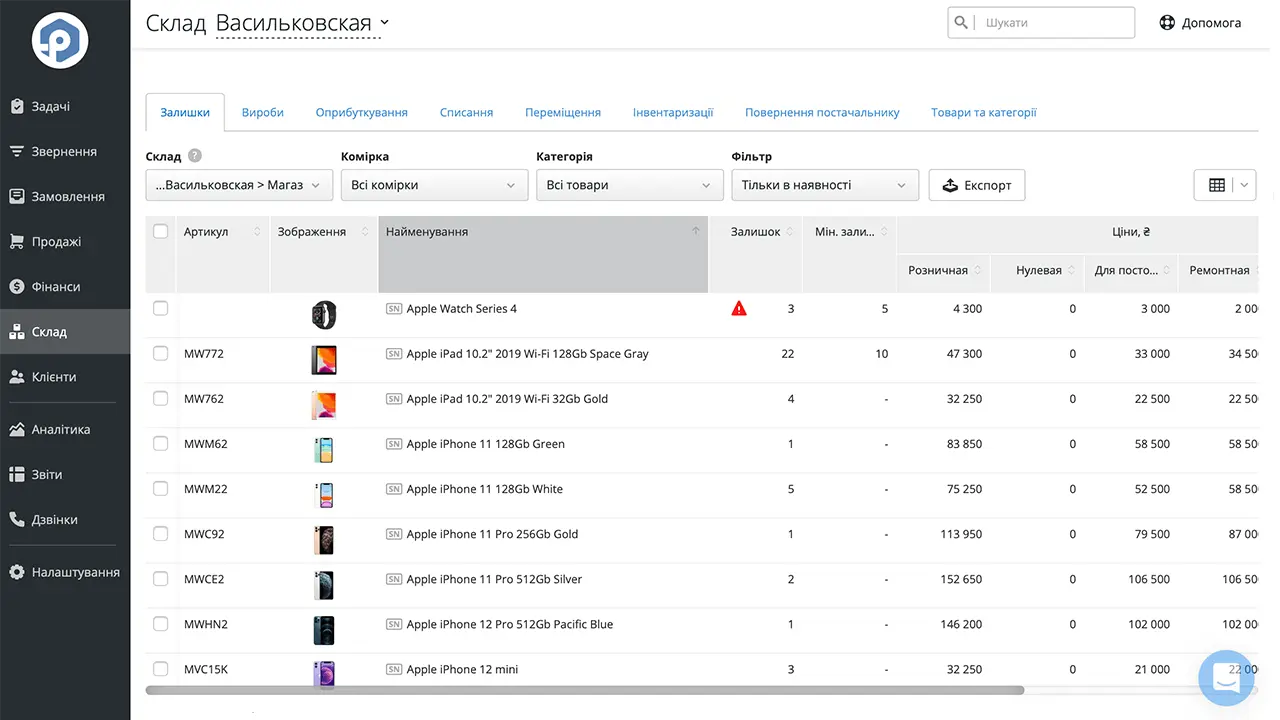Open the chat support bubble
This screenshot has width=1280, height=720.
[1226, 677]
